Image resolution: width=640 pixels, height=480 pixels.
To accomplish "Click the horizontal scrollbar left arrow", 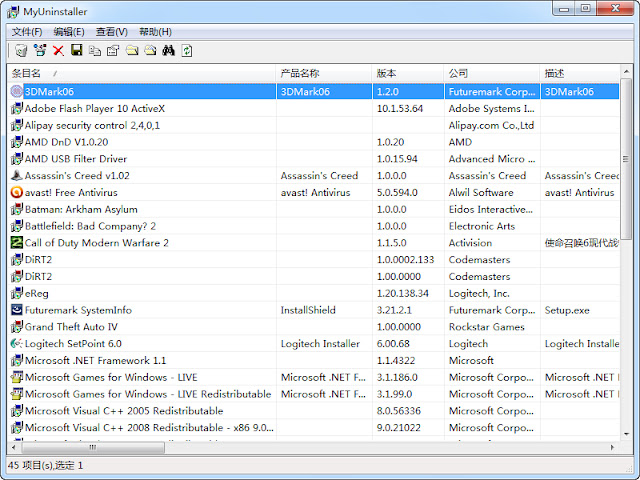I will tap(14, 447).
